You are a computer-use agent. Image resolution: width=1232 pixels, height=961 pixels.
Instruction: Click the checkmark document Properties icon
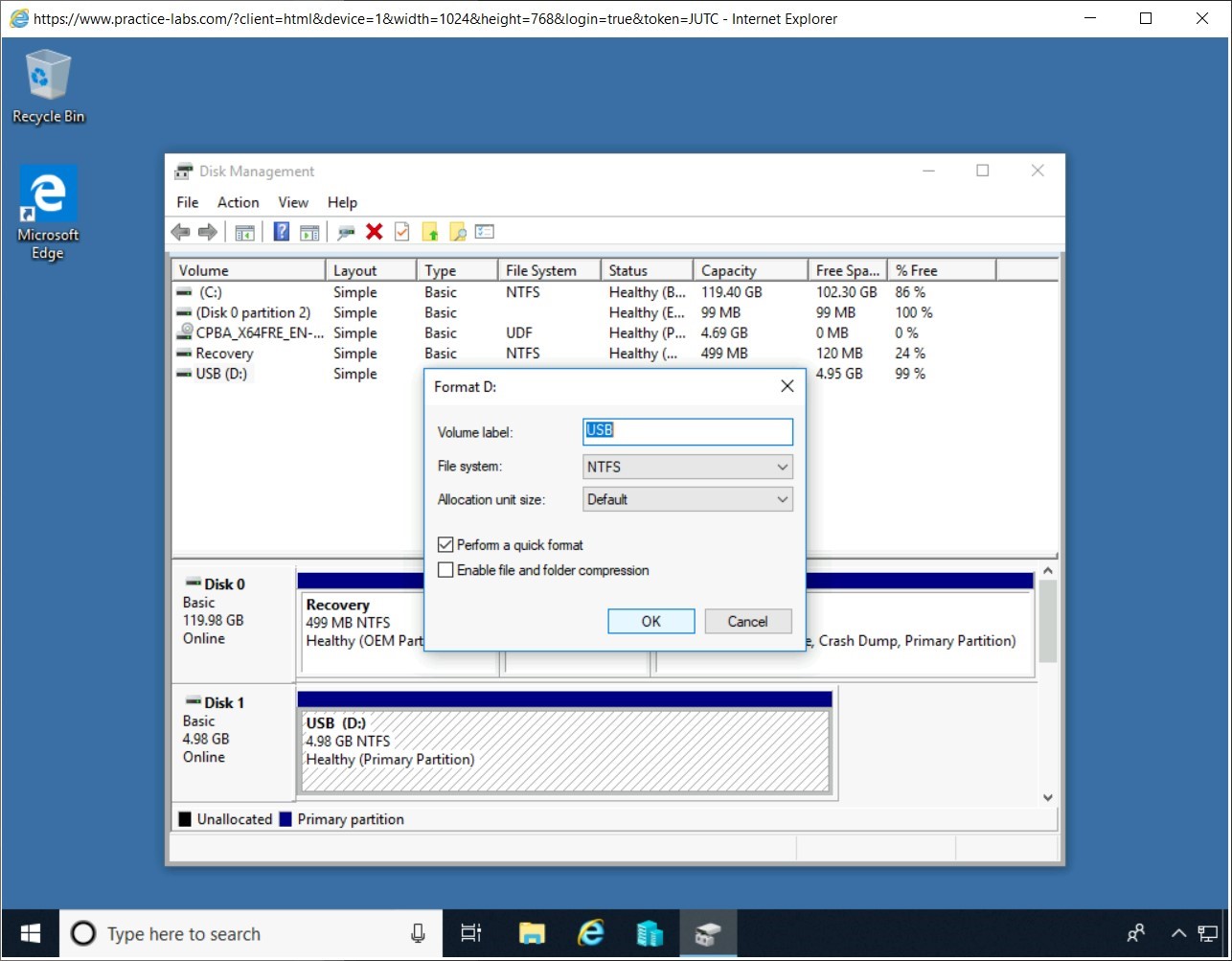[402, 232]
